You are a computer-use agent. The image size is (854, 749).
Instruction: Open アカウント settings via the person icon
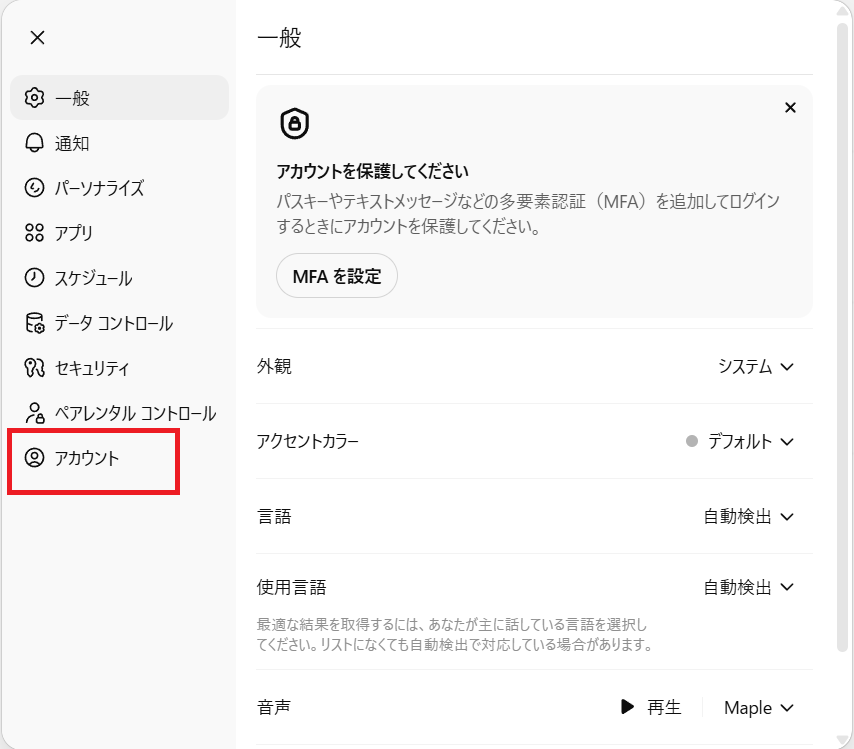(34, 459)
